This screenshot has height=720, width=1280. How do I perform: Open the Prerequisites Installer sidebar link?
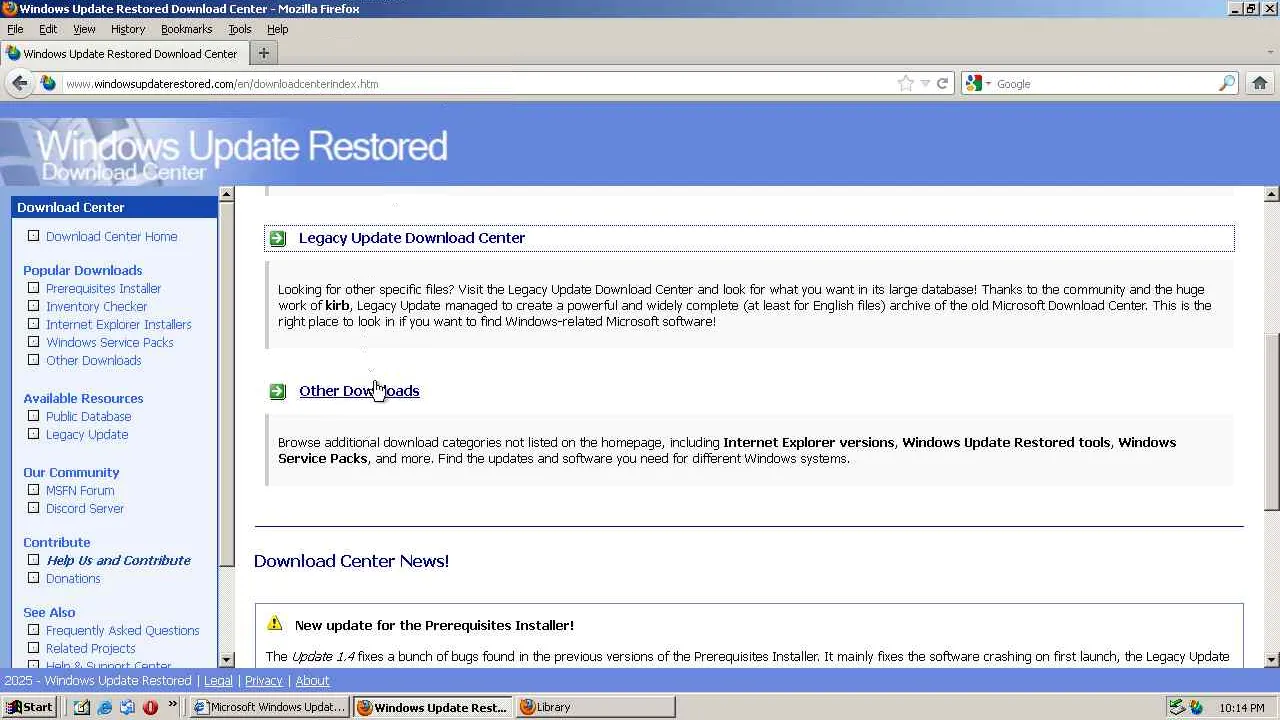tap(103, 289)
